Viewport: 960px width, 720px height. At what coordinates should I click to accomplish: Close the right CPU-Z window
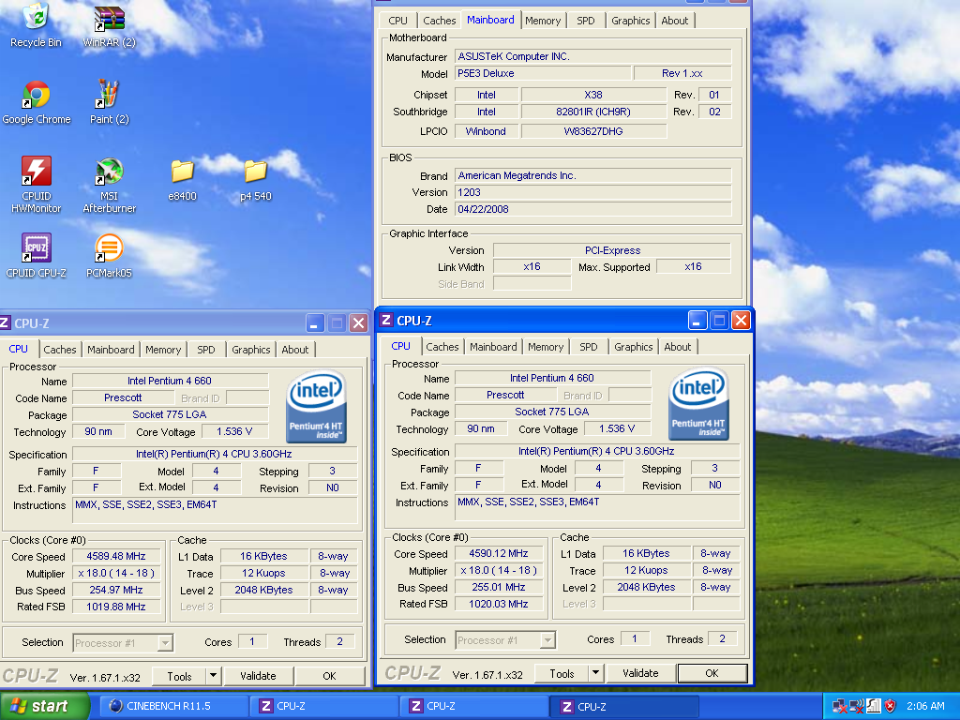tap(741, 320)
